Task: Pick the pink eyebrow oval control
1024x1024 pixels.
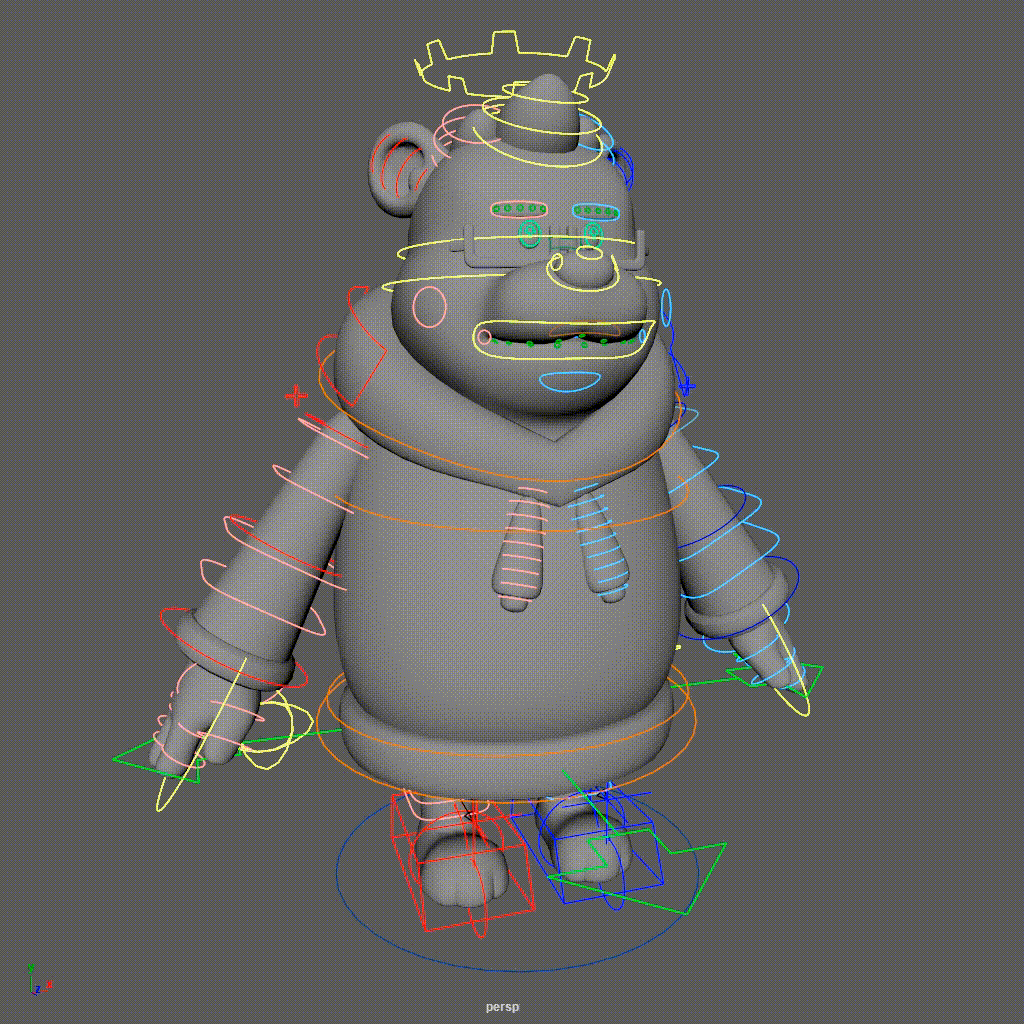Action: pyautogui.click(x=519, y=209)
